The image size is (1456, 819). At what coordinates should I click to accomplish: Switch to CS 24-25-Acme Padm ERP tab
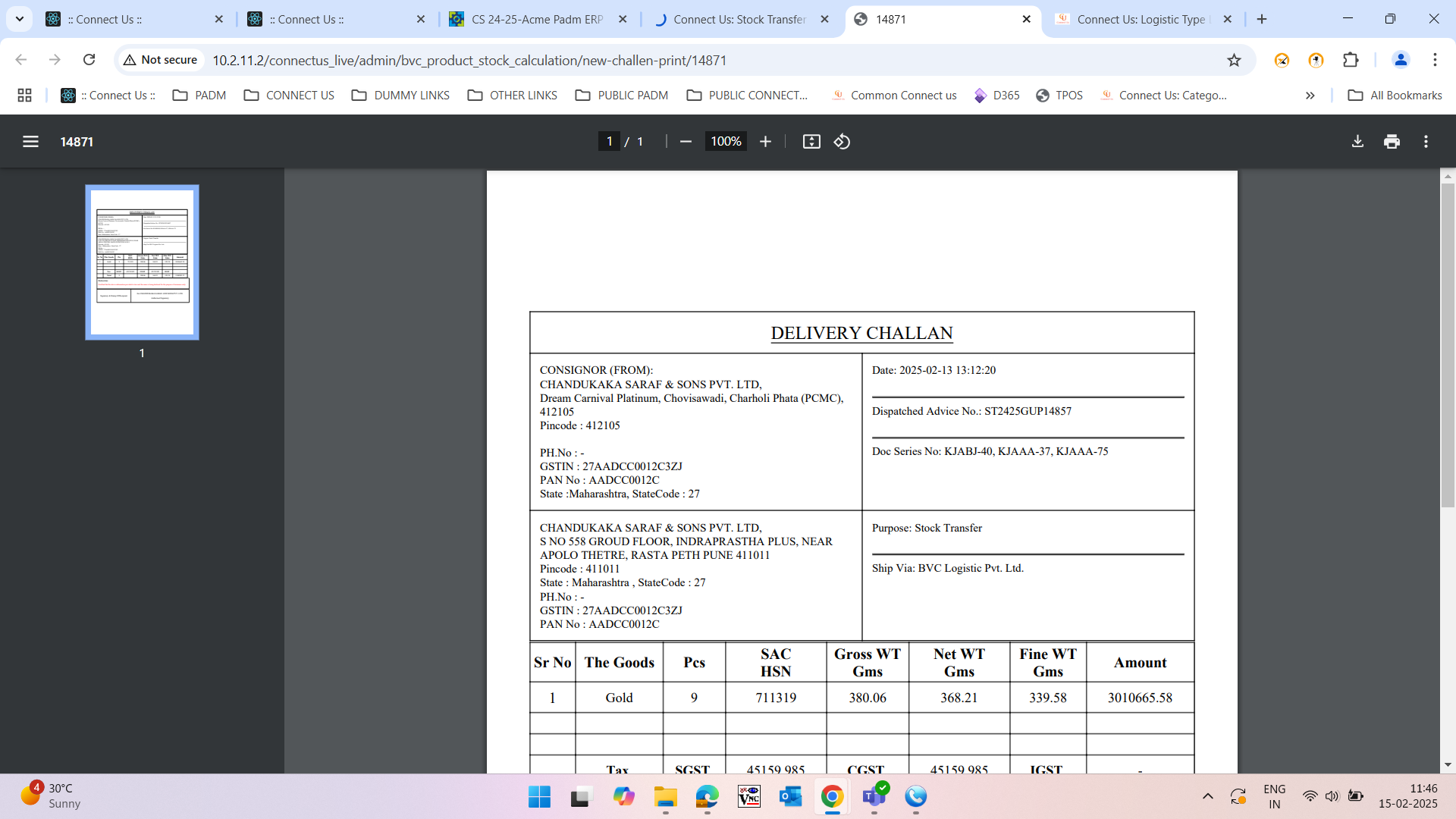click(538, 20)
